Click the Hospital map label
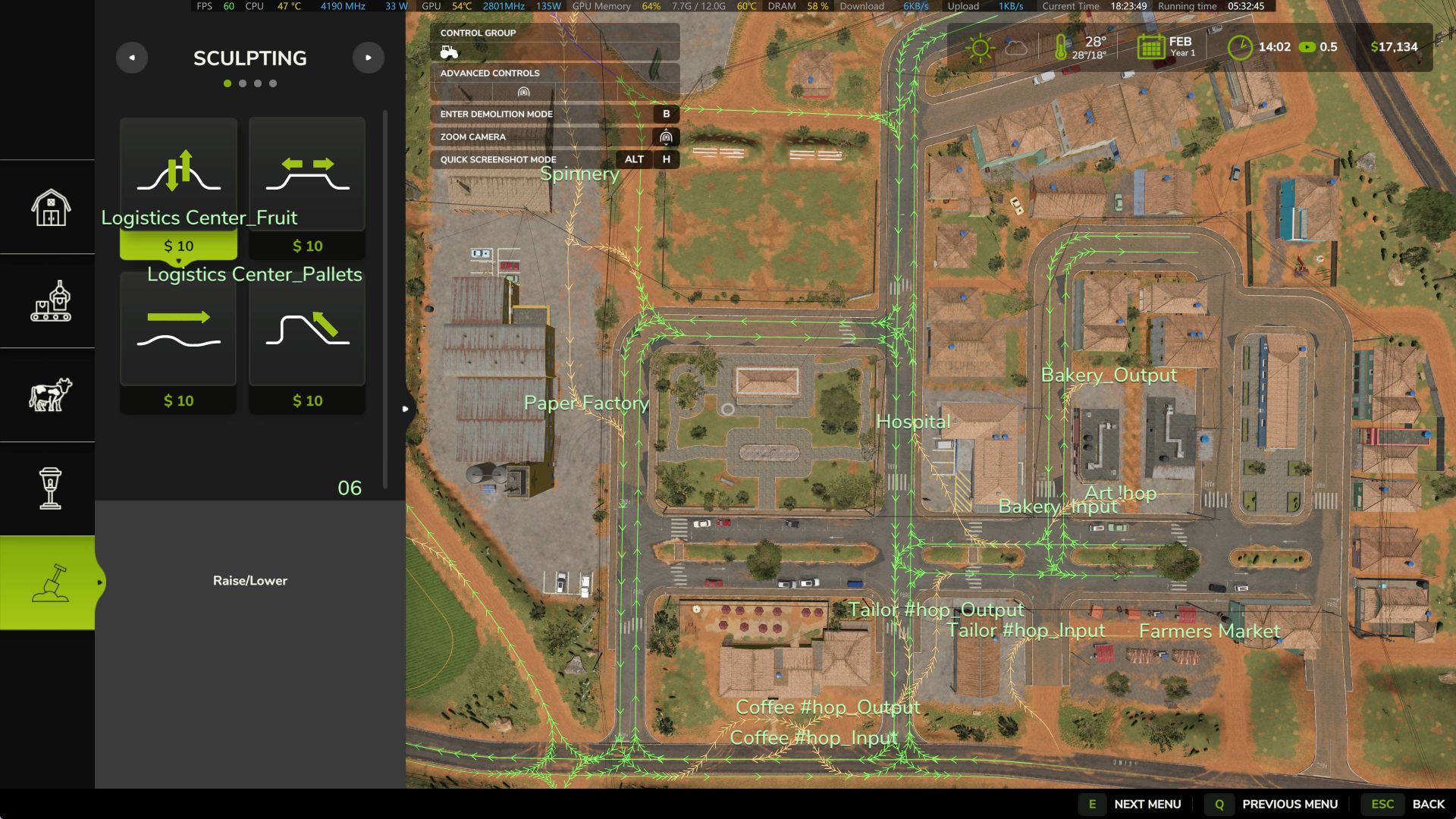This screenshot has height=819, width=1456. (x=913, y=422)
